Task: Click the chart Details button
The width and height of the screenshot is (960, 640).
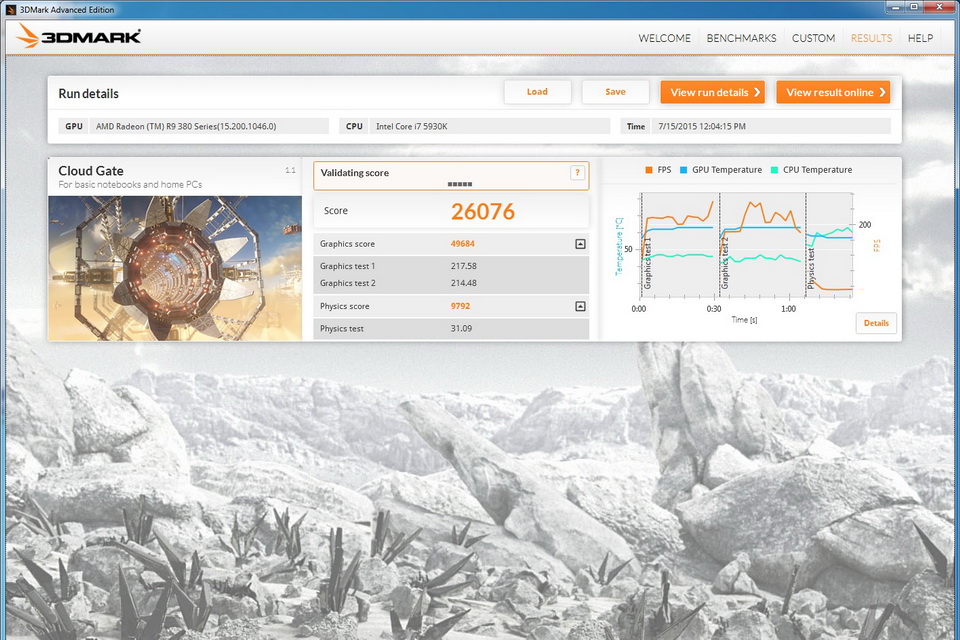Action: click(876, 323)
